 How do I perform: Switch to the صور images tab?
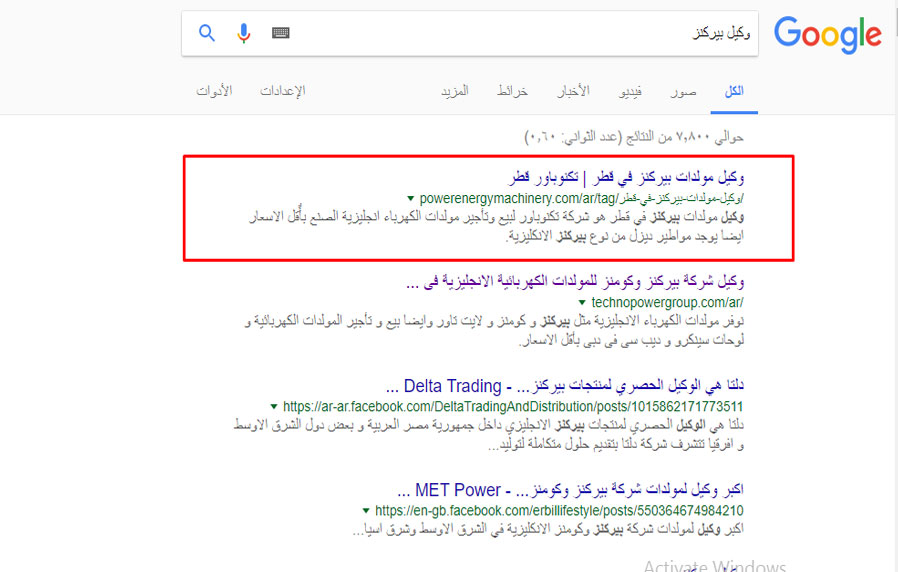point(683,91)
